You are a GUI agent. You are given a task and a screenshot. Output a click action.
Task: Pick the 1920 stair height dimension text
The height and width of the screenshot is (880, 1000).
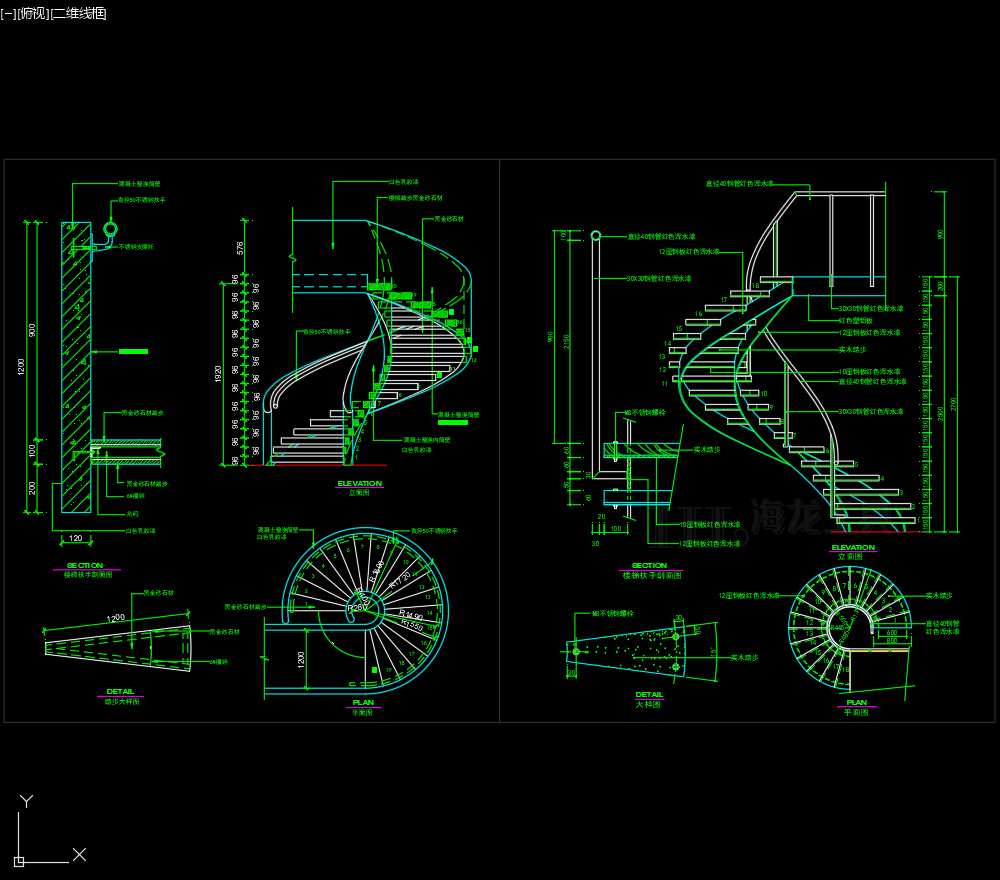click(217, 373)
